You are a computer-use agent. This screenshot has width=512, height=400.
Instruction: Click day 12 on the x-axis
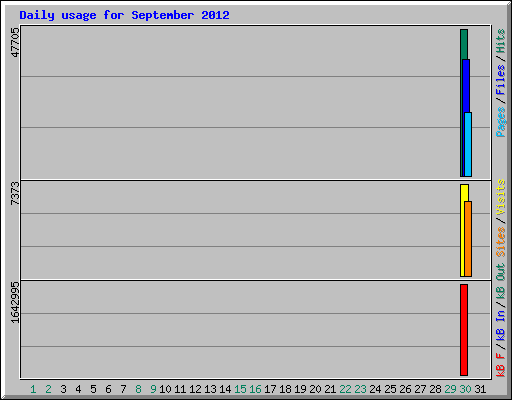[x=195, y=389]
